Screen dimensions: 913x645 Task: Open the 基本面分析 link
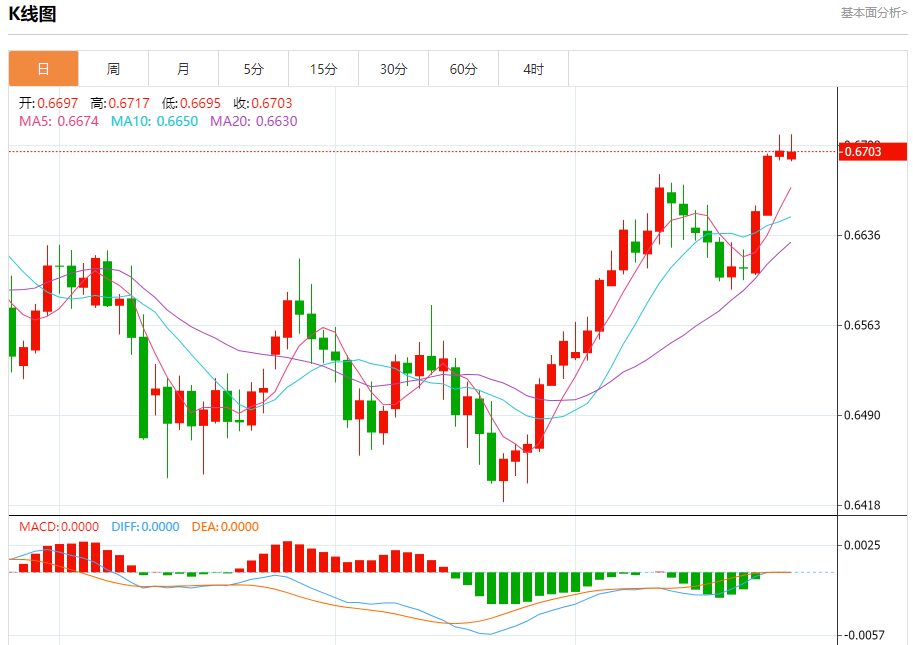point(873,13)
